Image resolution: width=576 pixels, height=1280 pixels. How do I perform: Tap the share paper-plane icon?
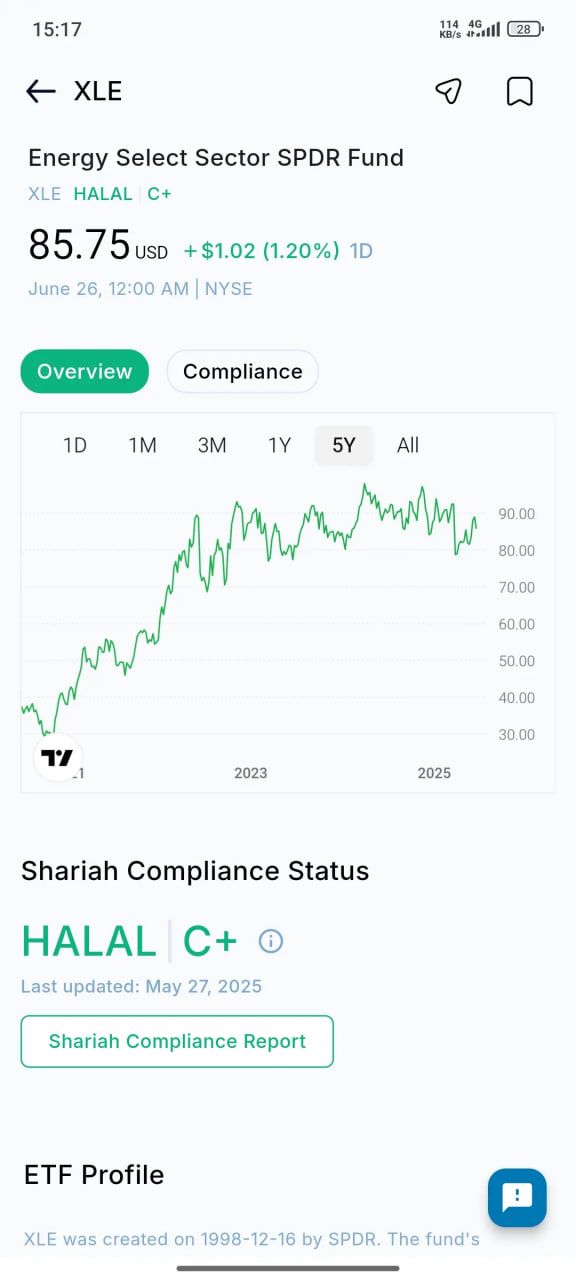tap(448, 91)
